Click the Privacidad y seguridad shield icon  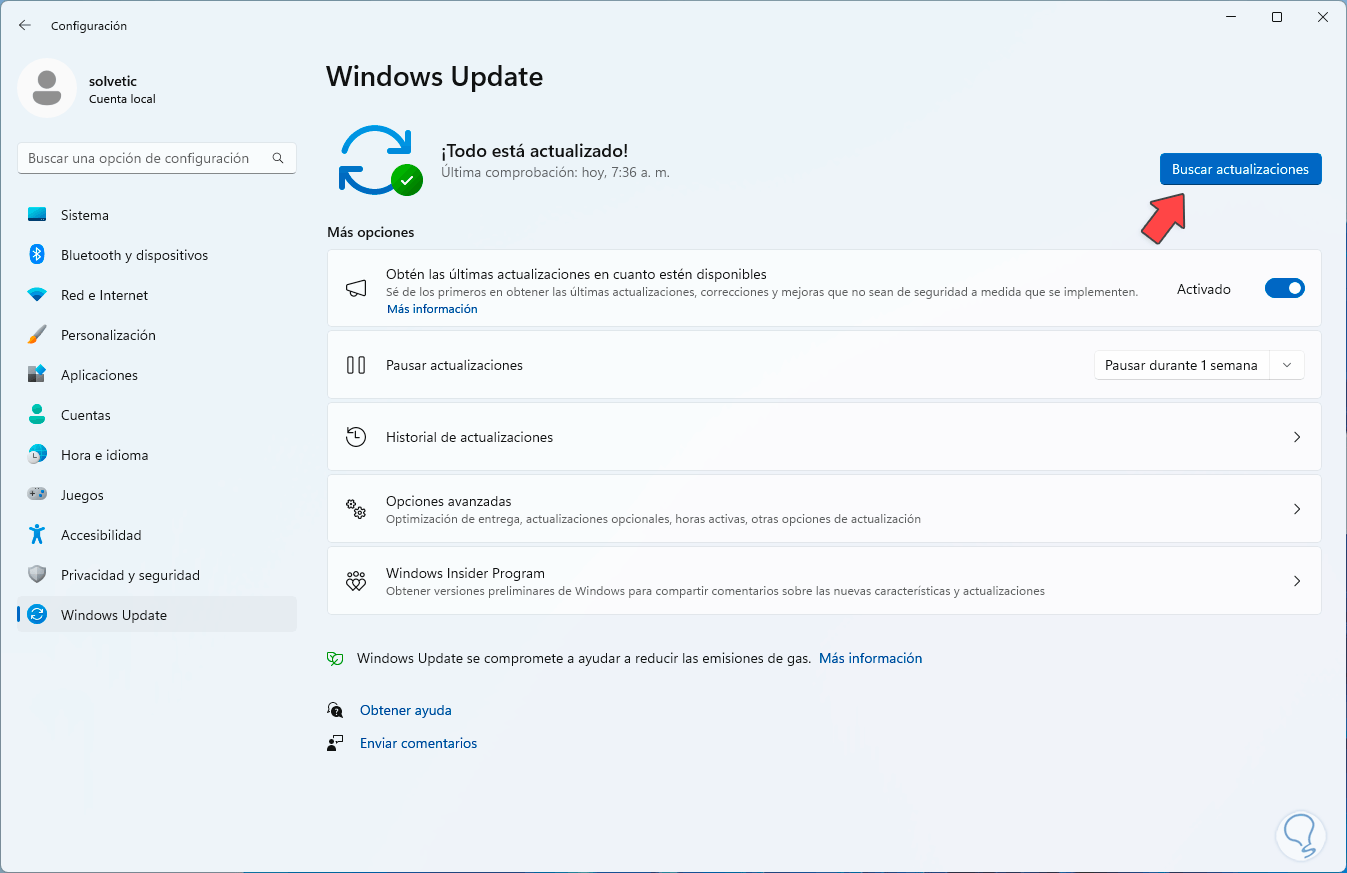(37, 575)
